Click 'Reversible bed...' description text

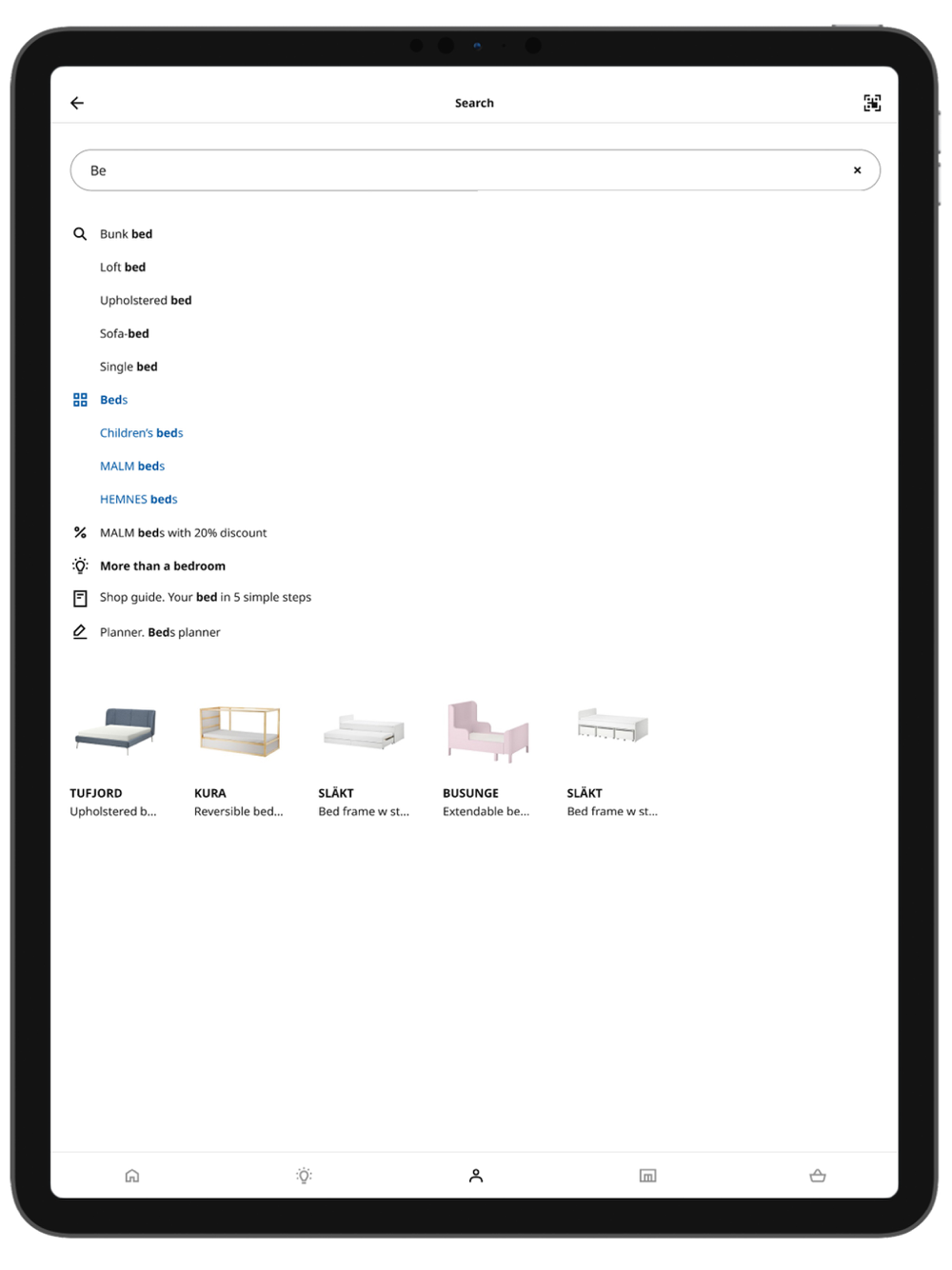tap(239, 812)
